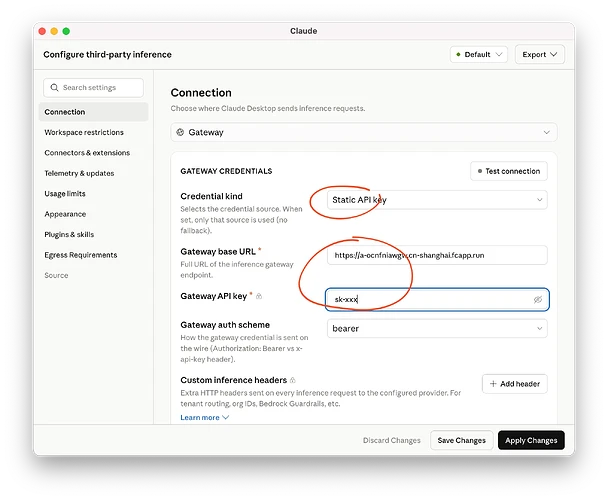Click lock icon beside Custom inference headers
608x500 pixels.
click(293, 380)
